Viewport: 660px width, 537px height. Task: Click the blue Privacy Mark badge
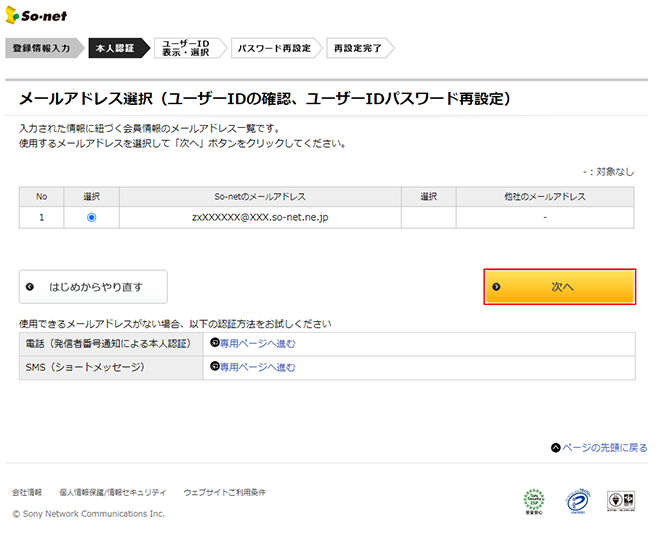pos(577,499)
